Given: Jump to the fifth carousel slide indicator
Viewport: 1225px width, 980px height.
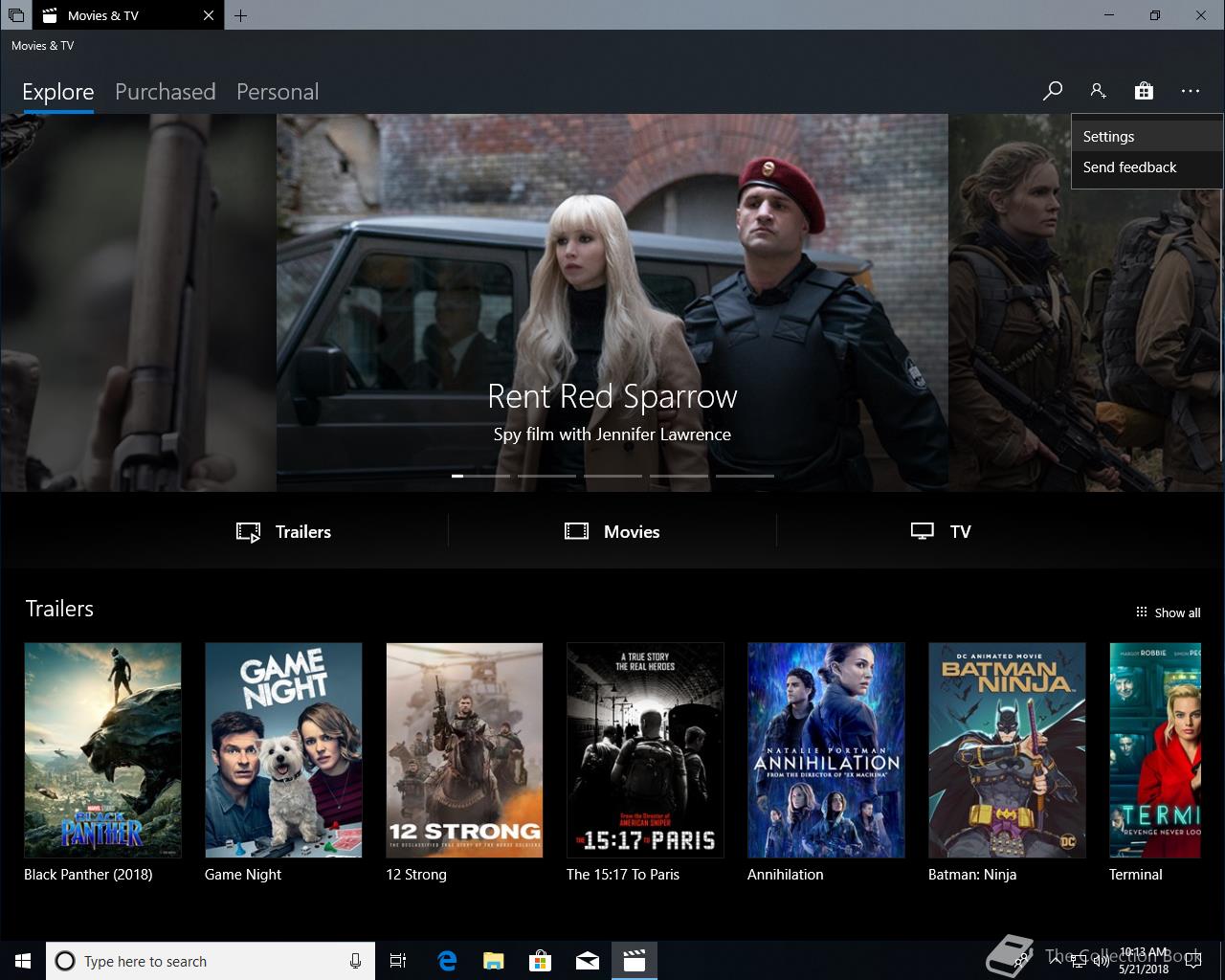Looking at the screenshot, I should (x=745, y=476).
